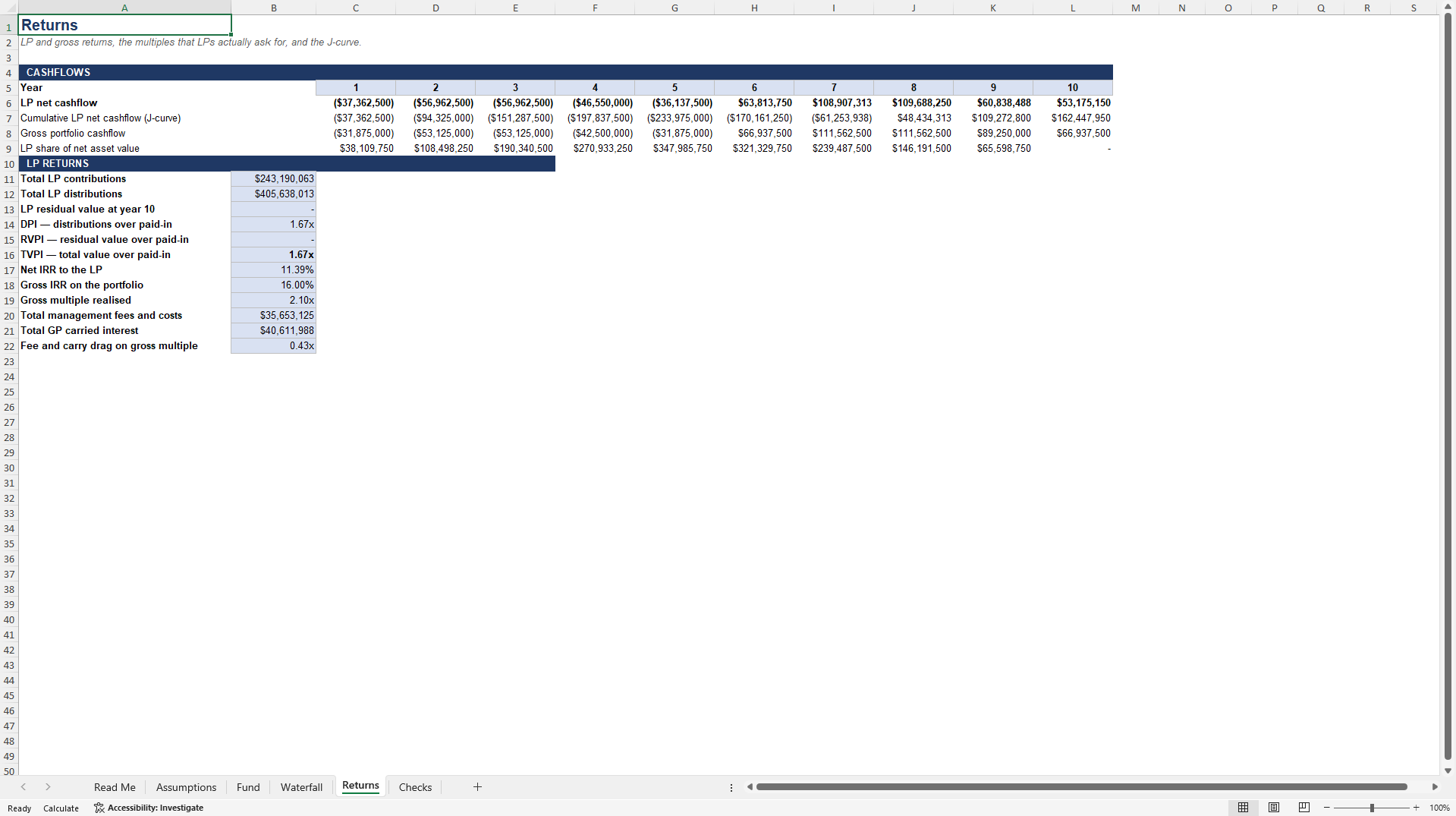Select Year 10 cumulative cashflow $162,447,950
Viewport: 1456px width, 816px height.
click(x=1073, y=118)
